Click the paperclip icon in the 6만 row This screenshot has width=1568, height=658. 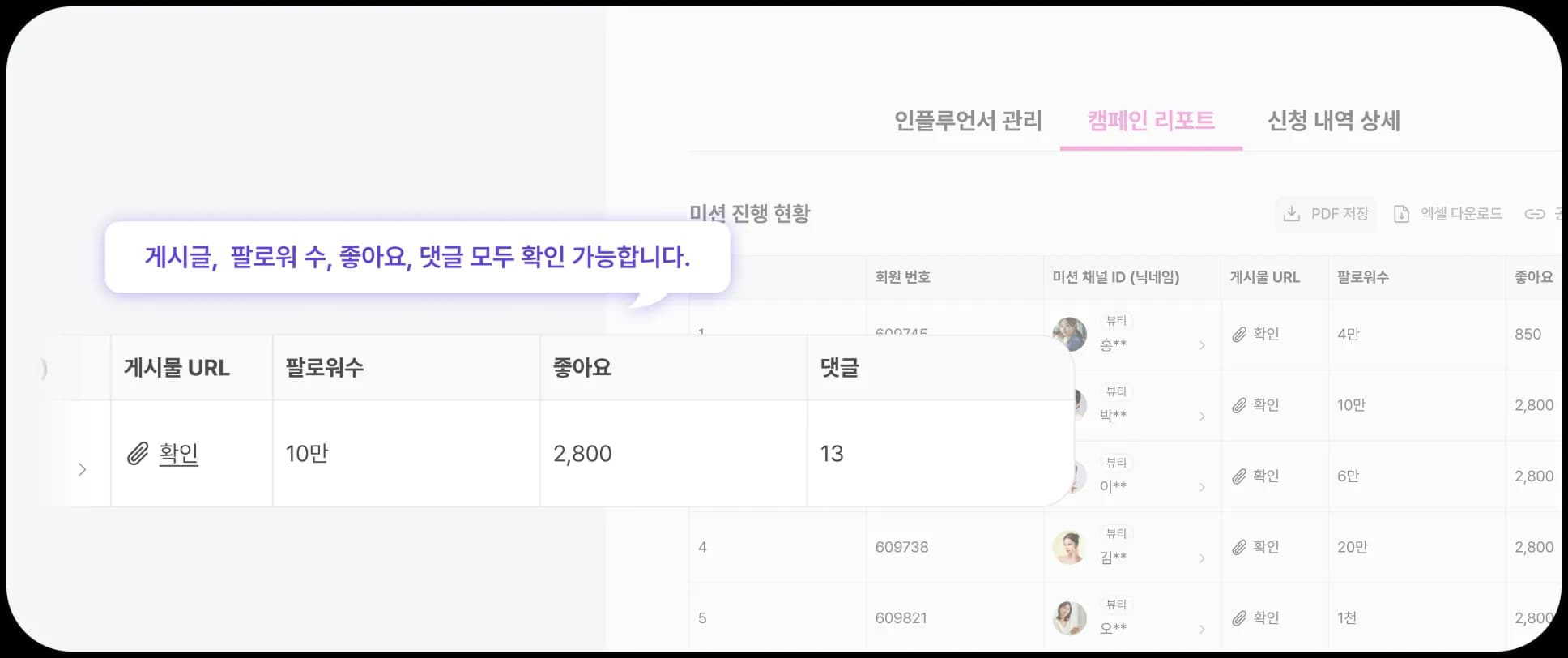pos(1239,476)
